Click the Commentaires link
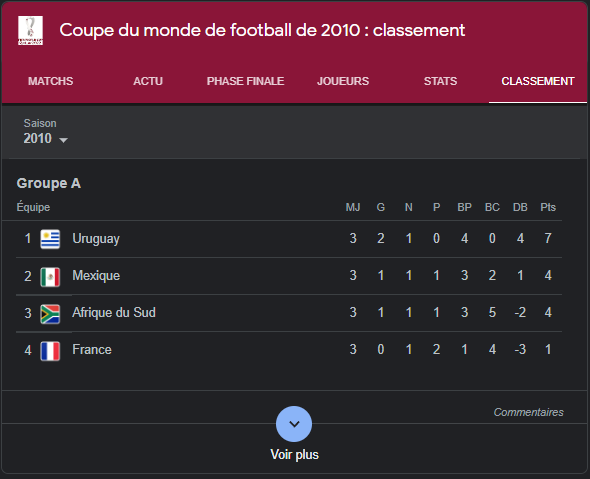Screen dimensions: 590x479 point(528,412)
